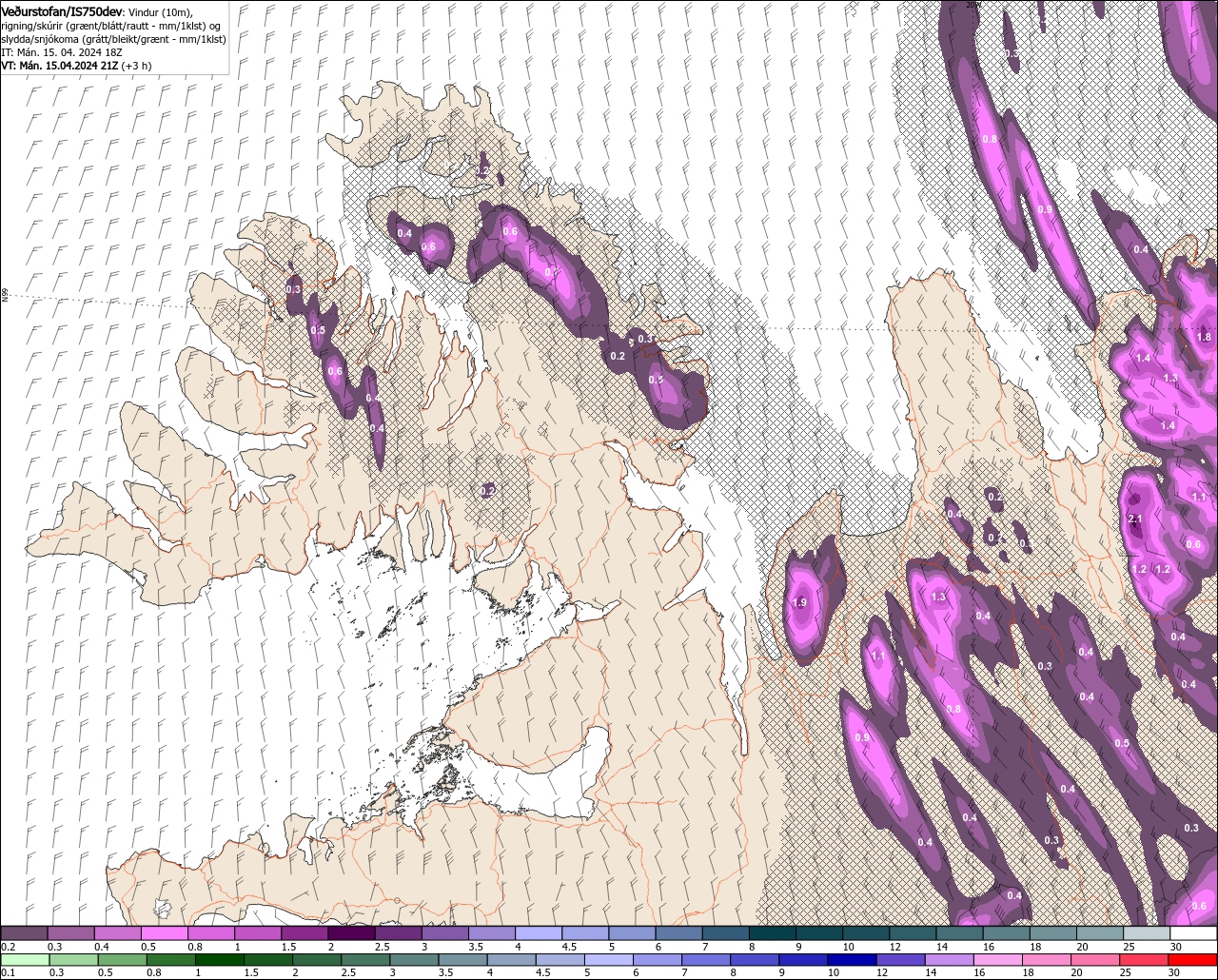Click the "1.8" snowfall value on the map
Screen dimensions: 1218x980
pyautogui.click(x=1204, y=337)
